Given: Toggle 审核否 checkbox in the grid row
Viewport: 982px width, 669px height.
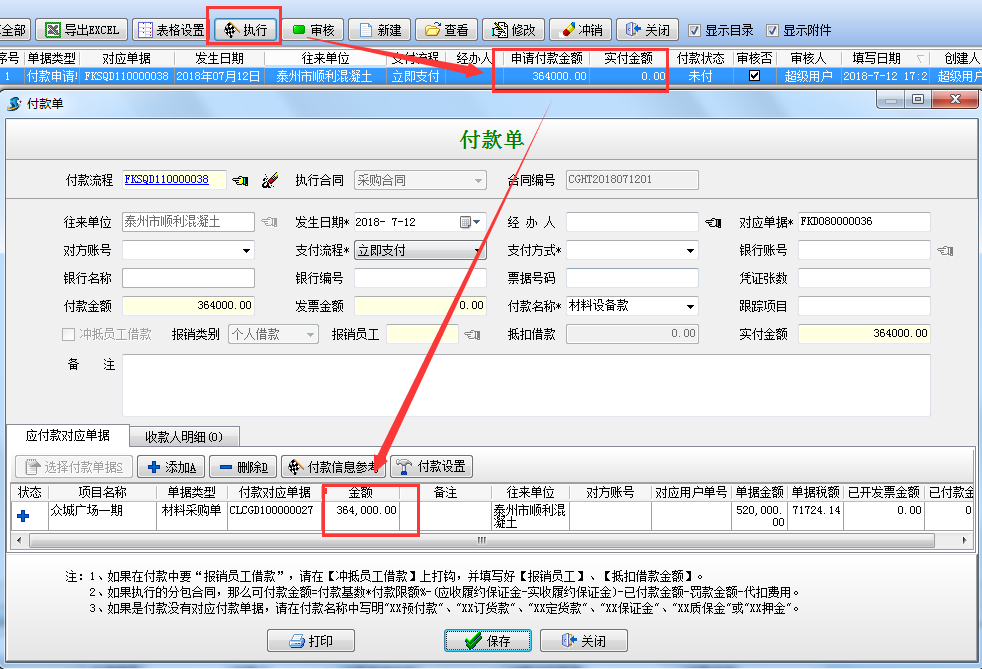Looking at the screenshot, I should (754, 76).
